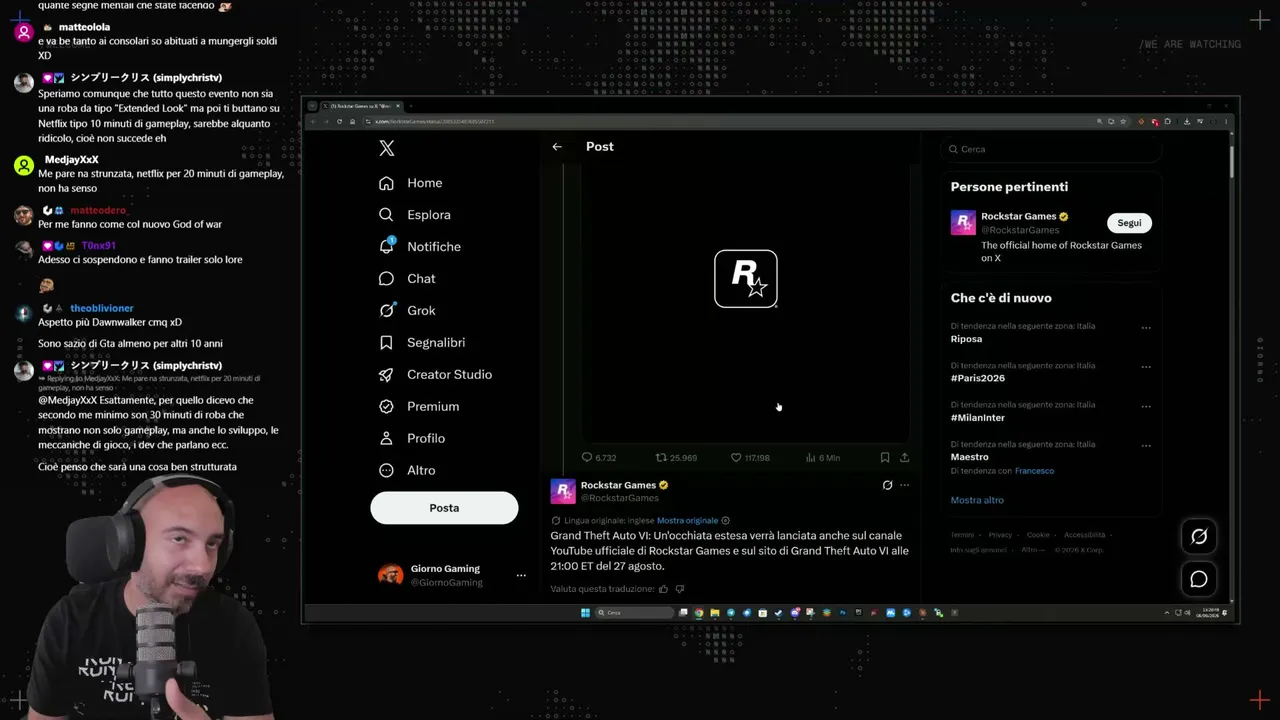The width and height of the screenshot is (1280, 720).
Task: Open the Altro more menu
Action: [409, 470]
